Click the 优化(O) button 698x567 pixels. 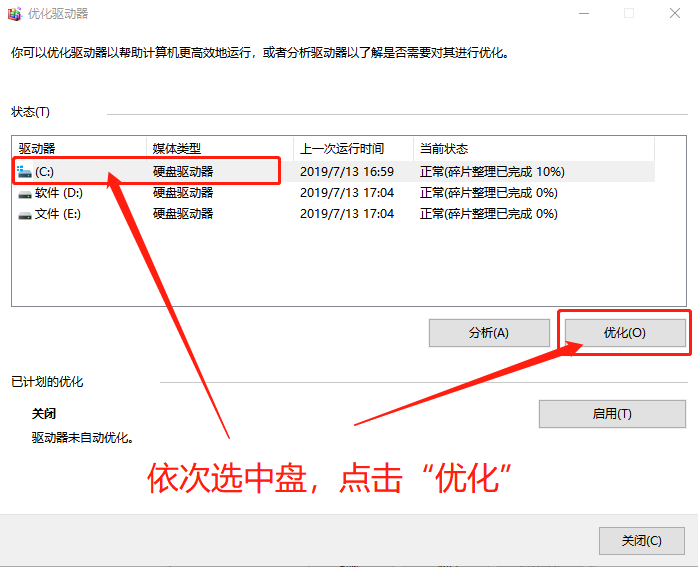(625, 333)
